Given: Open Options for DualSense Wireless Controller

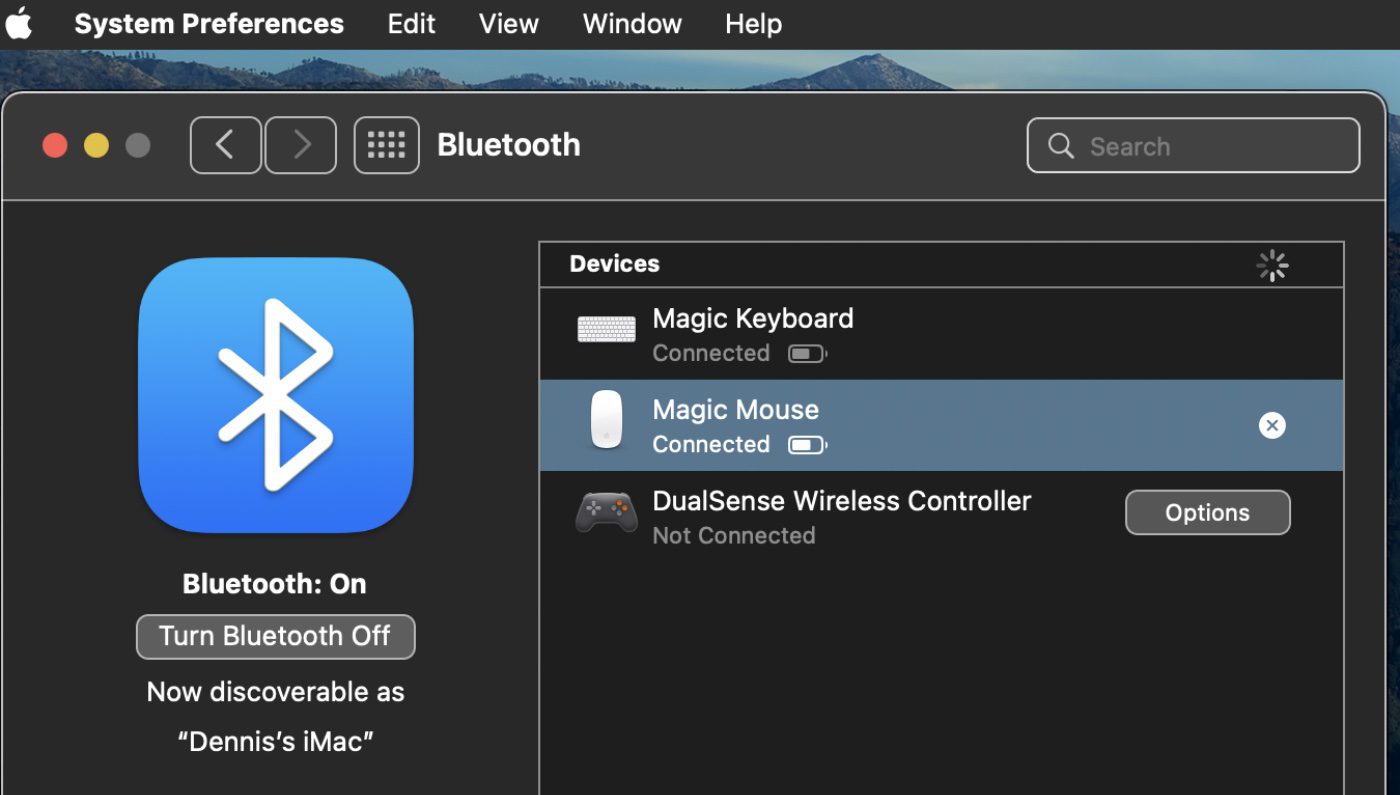Looking at the screenshot, I should (x=1207, y=513).
